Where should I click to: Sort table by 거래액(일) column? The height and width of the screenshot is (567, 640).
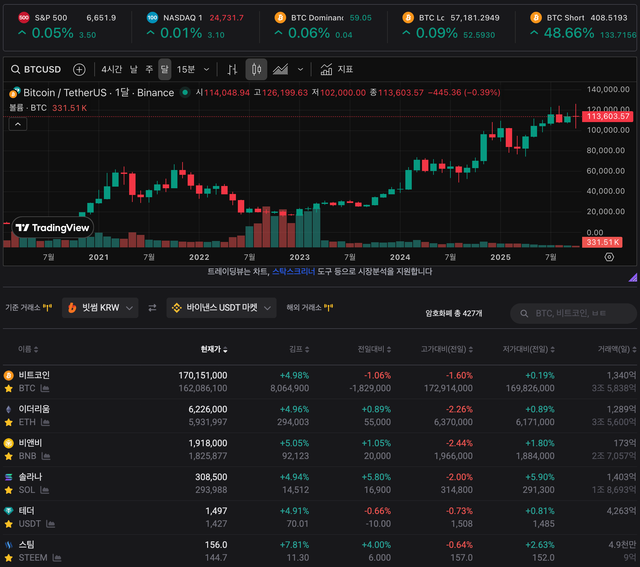tap(617, 349)
